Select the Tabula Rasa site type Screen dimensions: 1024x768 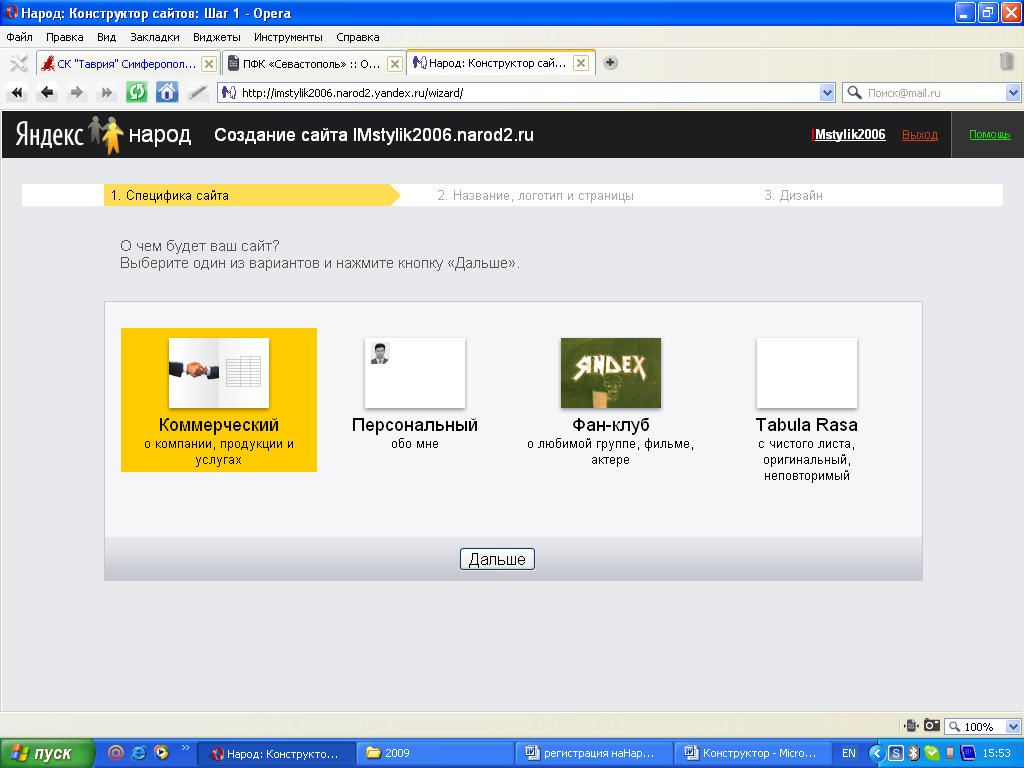[807, 409]
